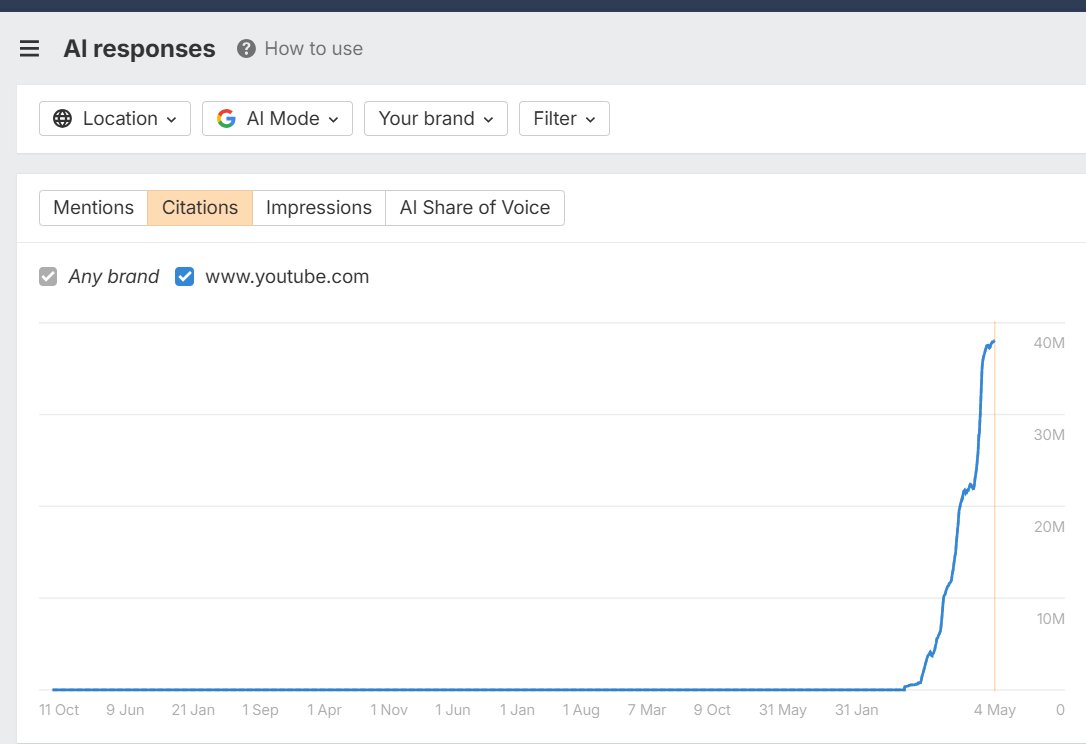The height and width of the screenshot is (744, 1086).
Task: Open the AI Share of Voice tab
Action: 475,208
